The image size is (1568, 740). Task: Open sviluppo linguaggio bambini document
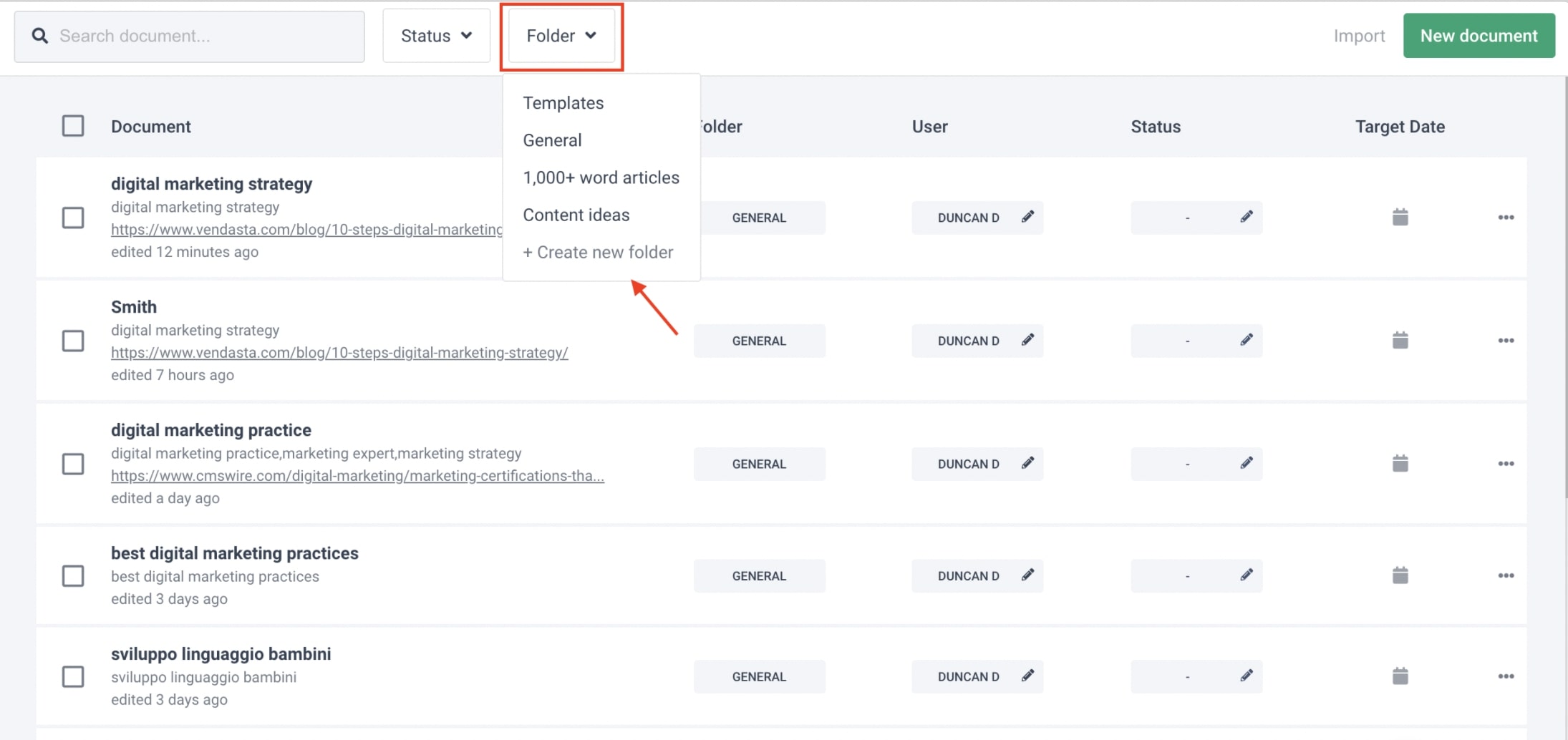(221, 654)
